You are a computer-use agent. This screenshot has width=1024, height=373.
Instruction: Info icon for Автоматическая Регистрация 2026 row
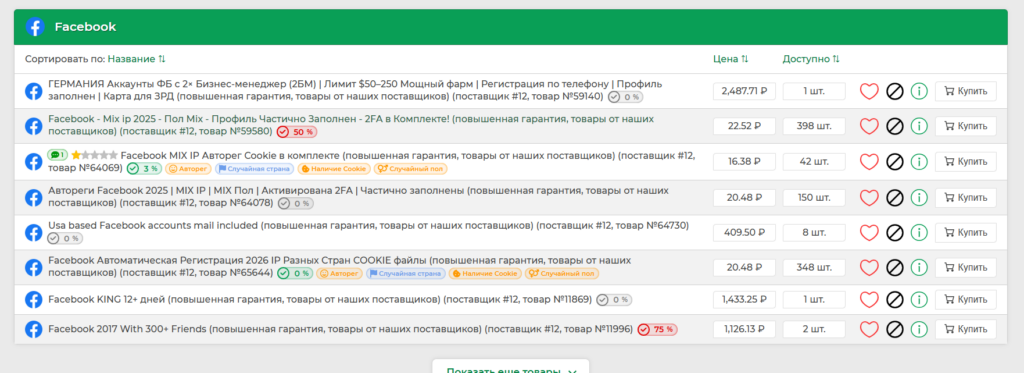click(919, 267)
